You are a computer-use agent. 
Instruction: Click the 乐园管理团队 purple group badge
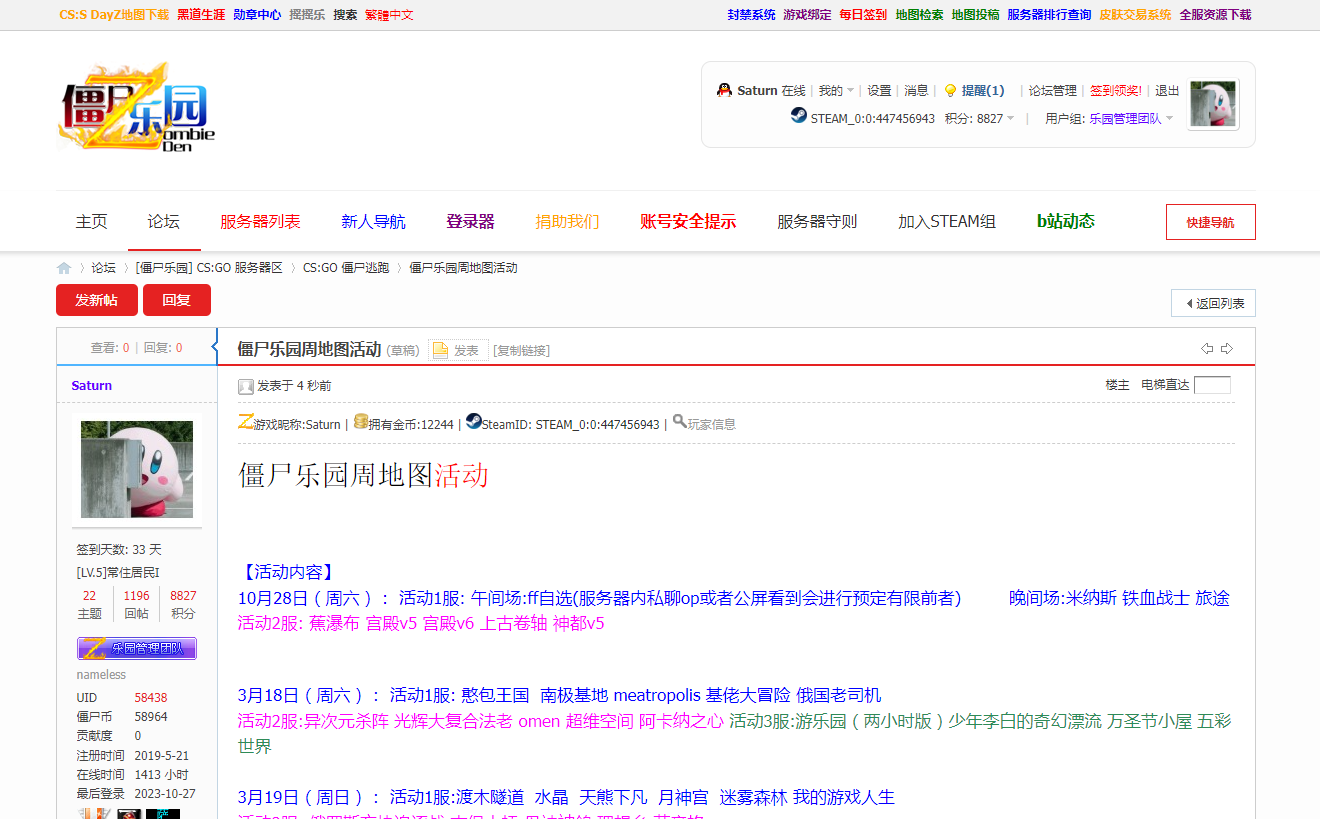point(137,648)
